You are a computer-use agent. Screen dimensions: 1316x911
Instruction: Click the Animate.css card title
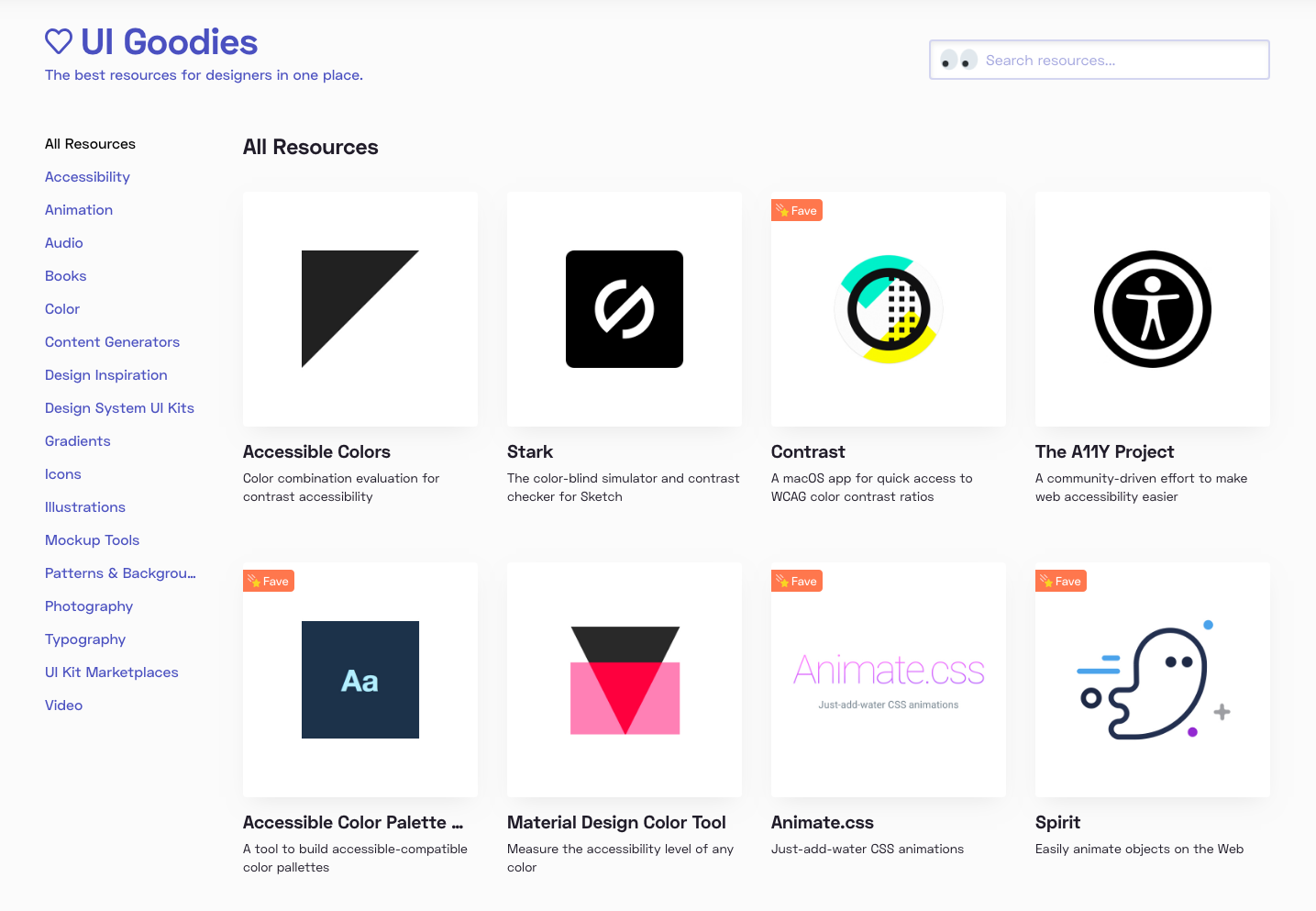coord(823,822)
